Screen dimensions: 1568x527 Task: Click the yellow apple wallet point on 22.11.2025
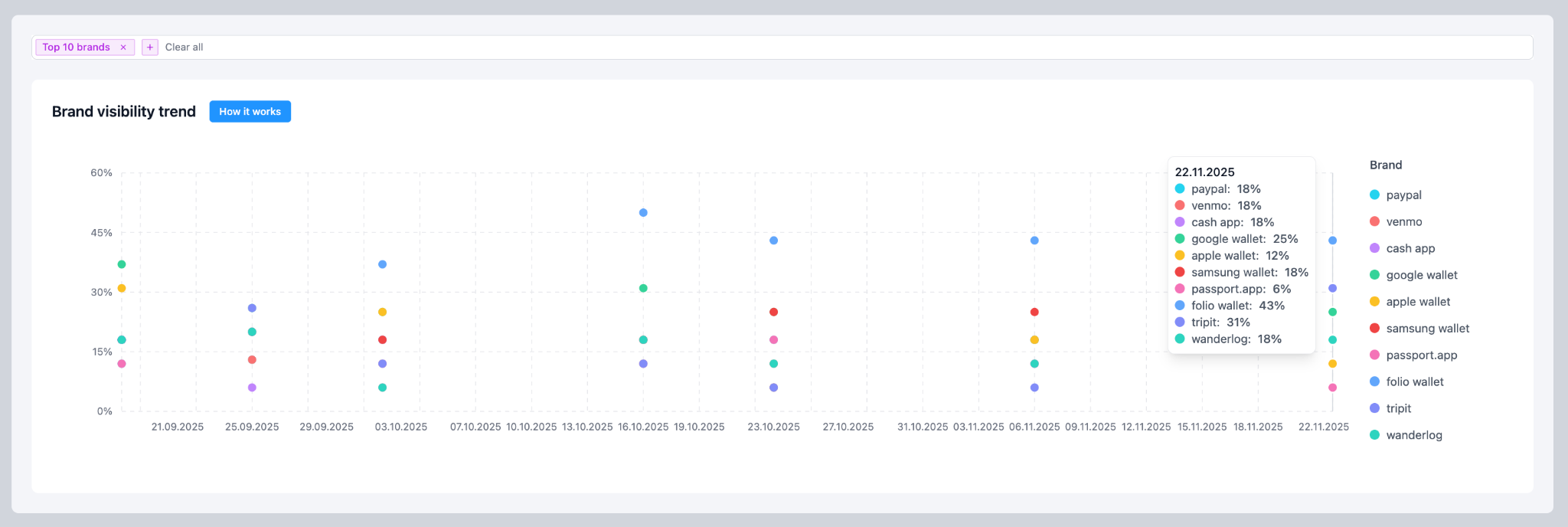pyautogui.click(x=1333, y=364)
